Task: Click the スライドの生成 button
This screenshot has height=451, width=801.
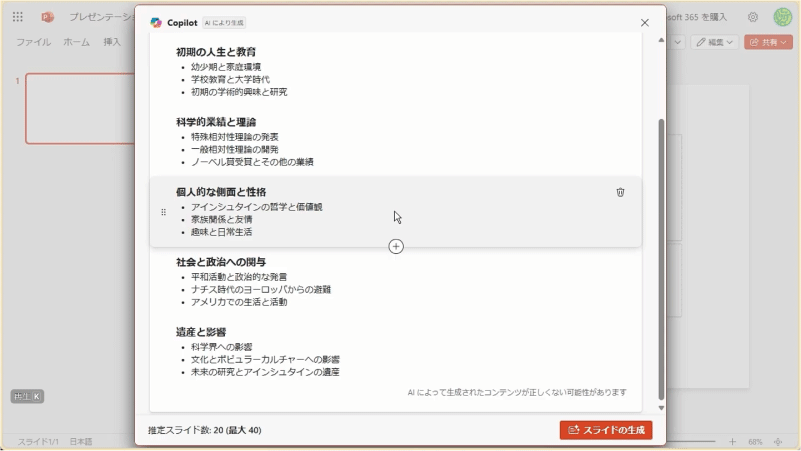Action: [606, 430]
